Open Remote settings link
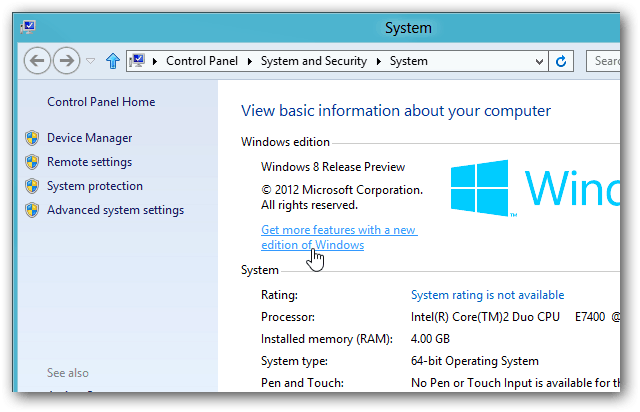640x412 pixels. [x=89, y=162]
